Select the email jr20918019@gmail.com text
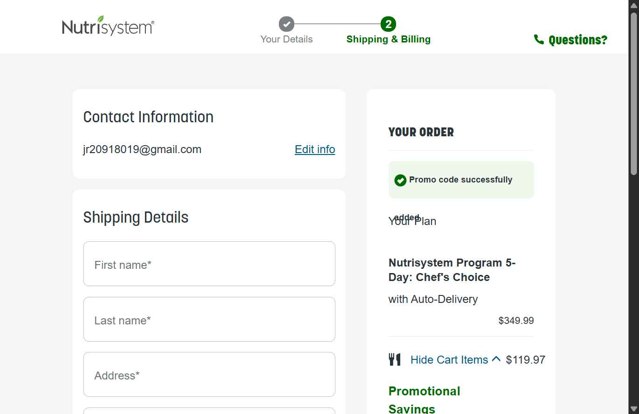639x414 pixels. [142, 150]
